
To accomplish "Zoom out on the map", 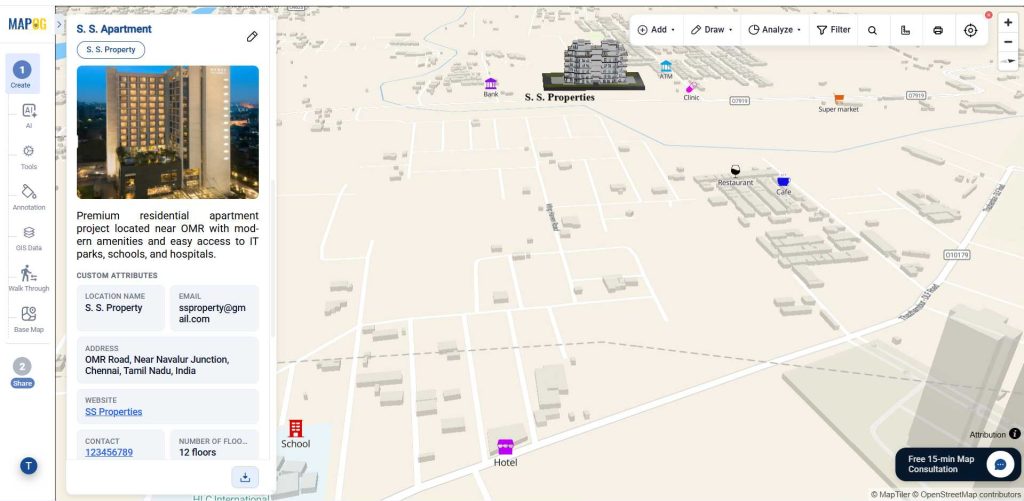I will point(1008,42).
